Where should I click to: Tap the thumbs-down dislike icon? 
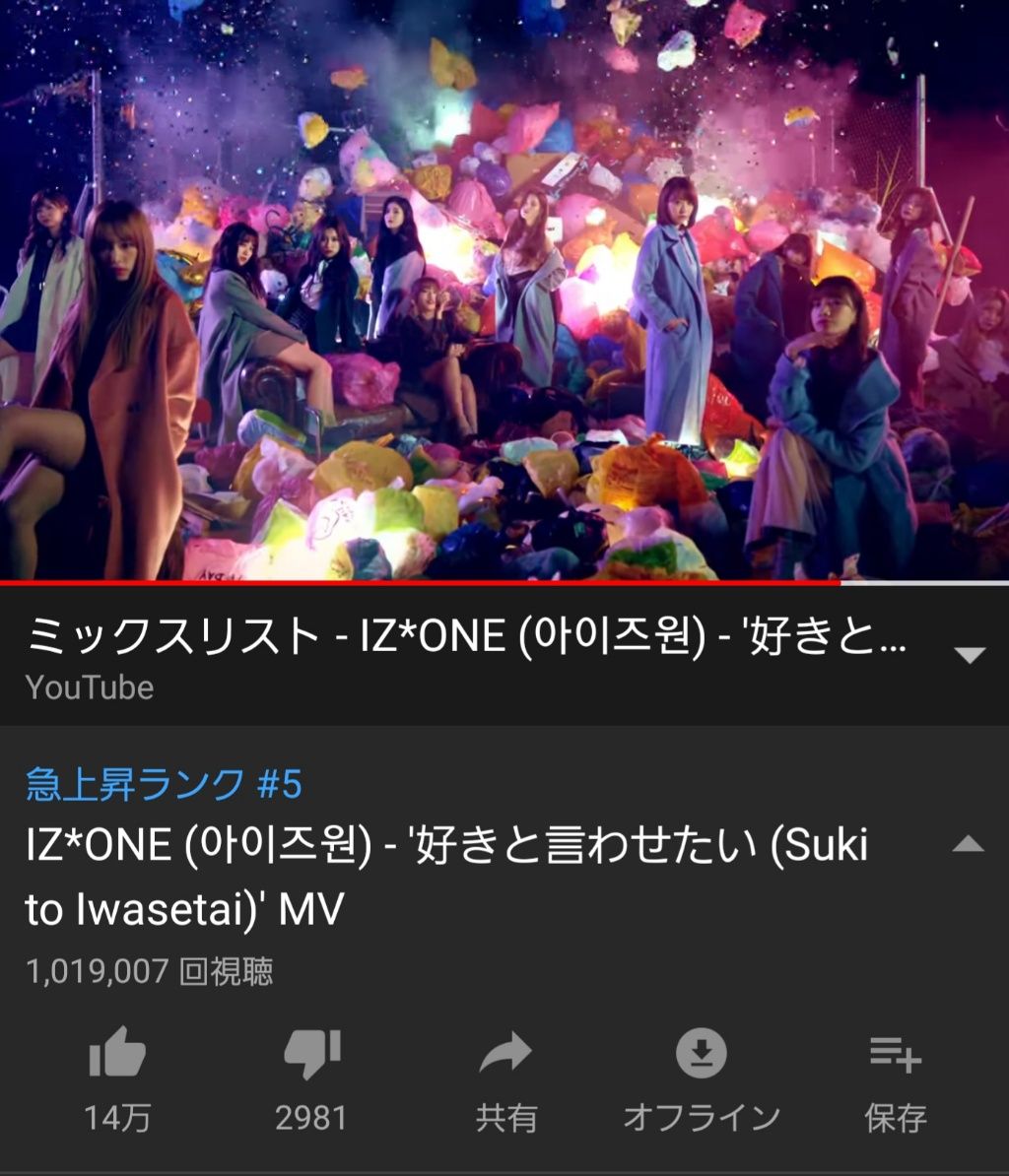pos(312,1054)
